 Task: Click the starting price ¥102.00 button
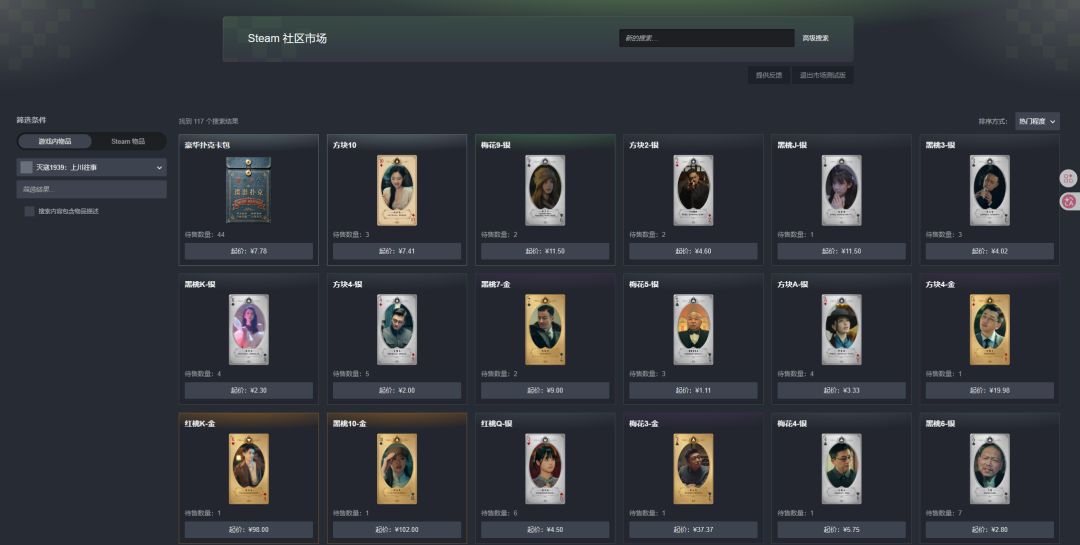397,529
